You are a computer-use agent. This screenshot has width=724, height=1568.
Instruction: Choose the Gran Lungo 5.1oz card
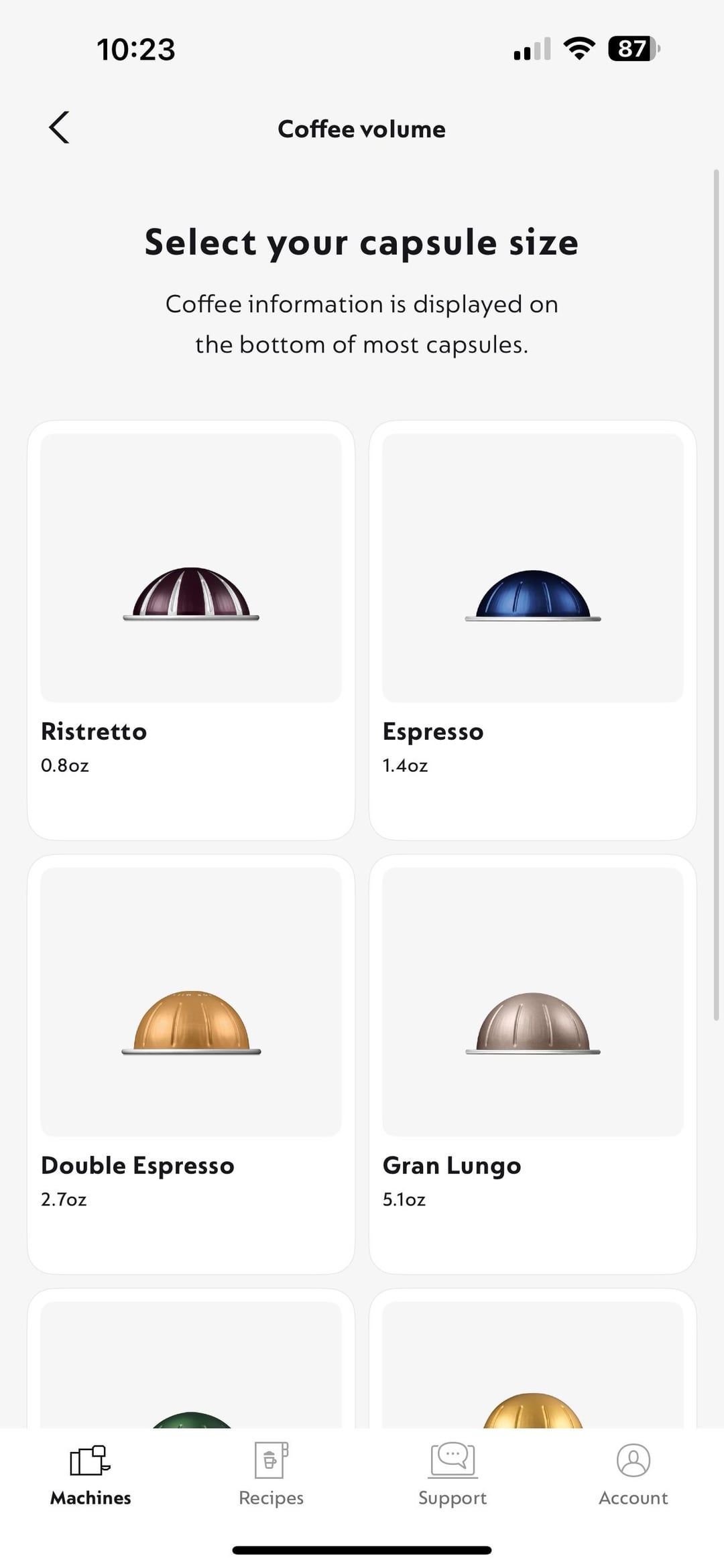tap(533, 1064)
